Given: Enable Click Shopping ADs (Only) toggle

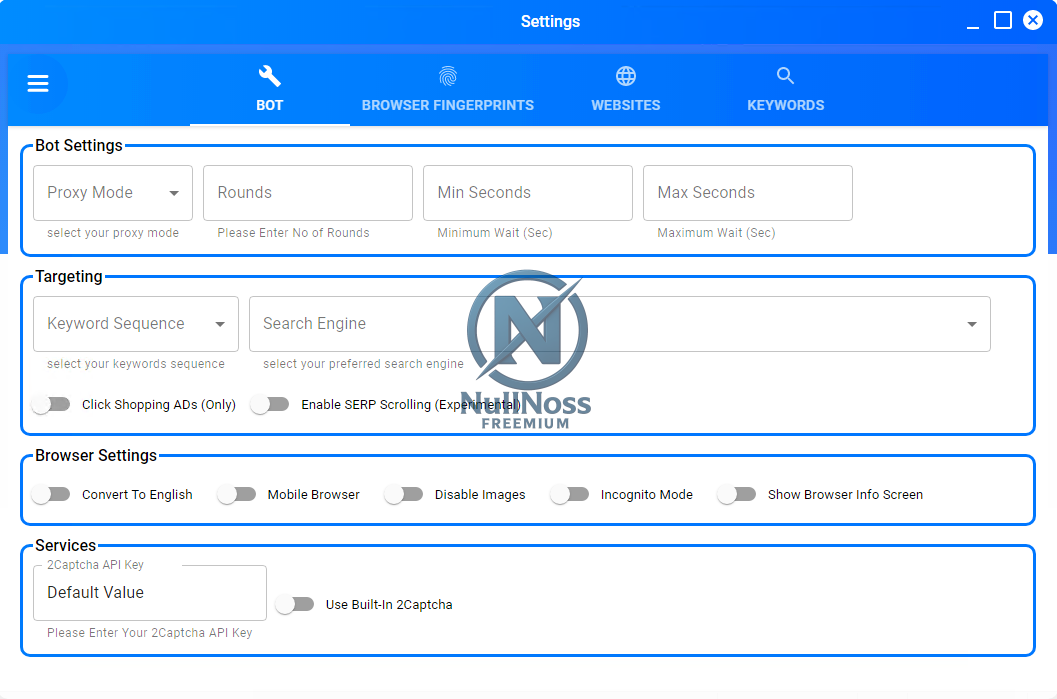Looking at the screenshot, I should (51, 405).
